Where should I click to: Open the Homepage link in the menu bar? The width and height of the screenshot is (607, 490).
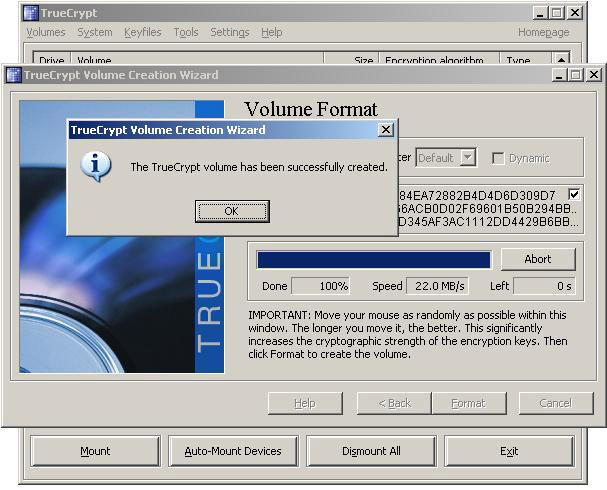pos(544,32)
